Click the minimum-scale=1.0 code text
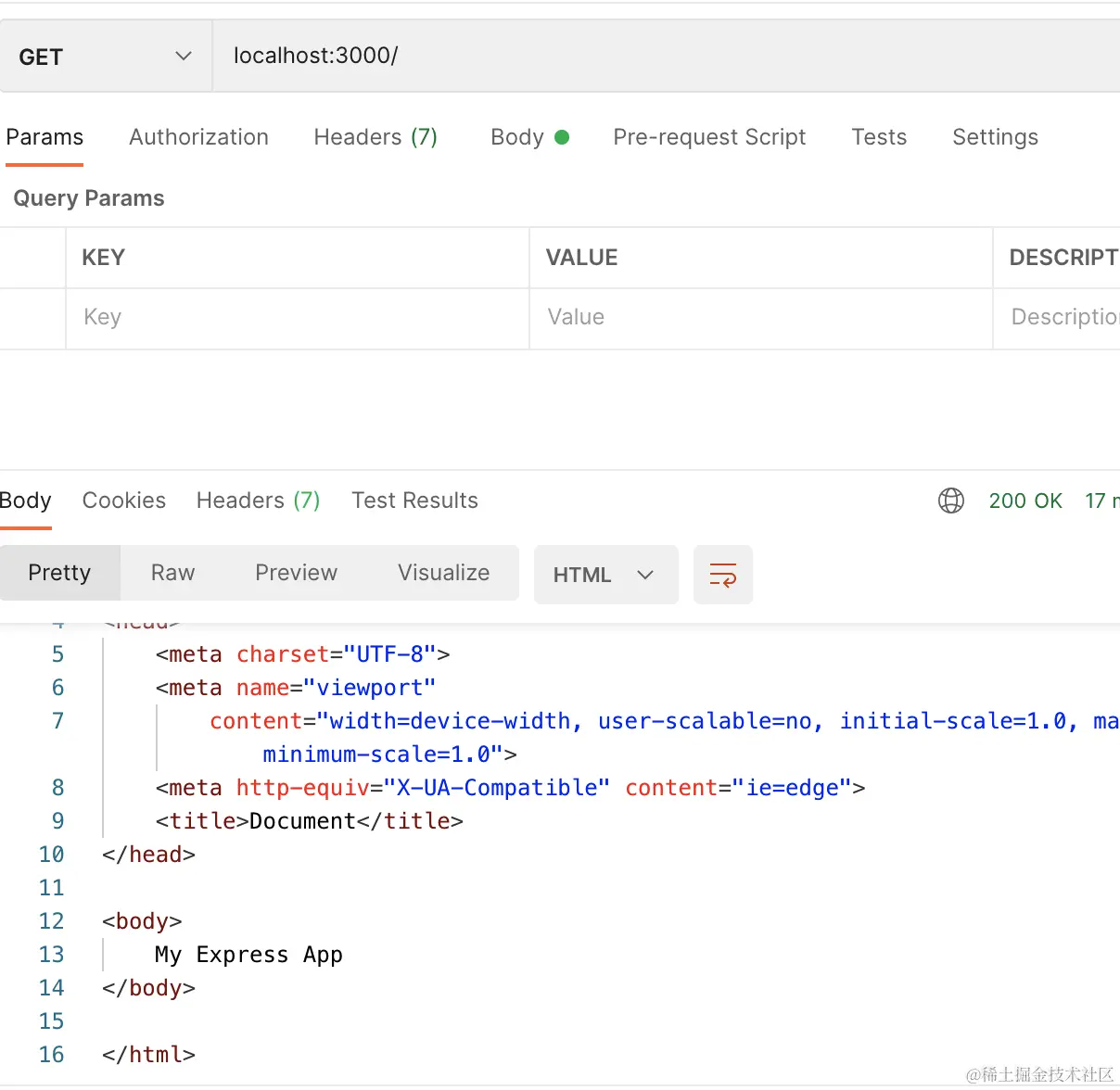 [x=390, y=754]
